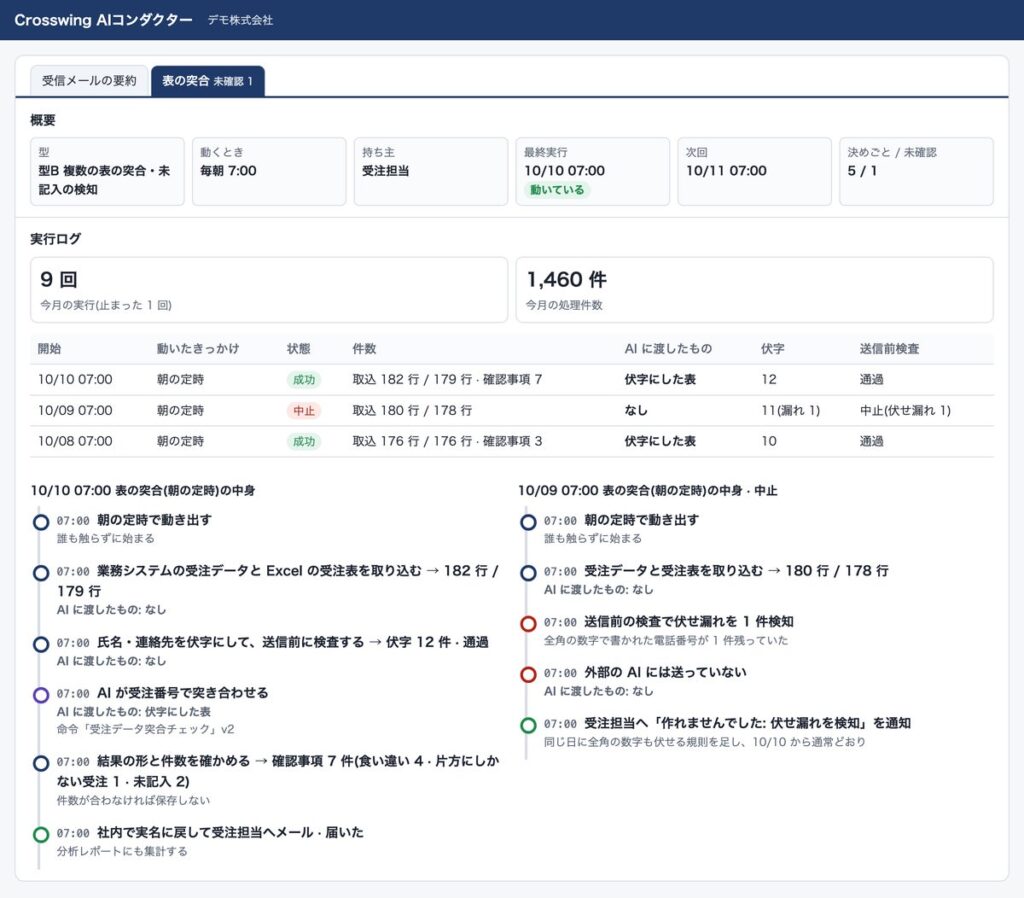Click marker for 朝の定時で動き出す in 10/10 timeline
Image resolution: width=1024 pixels, height=898 pixels.
click(41, 522)
